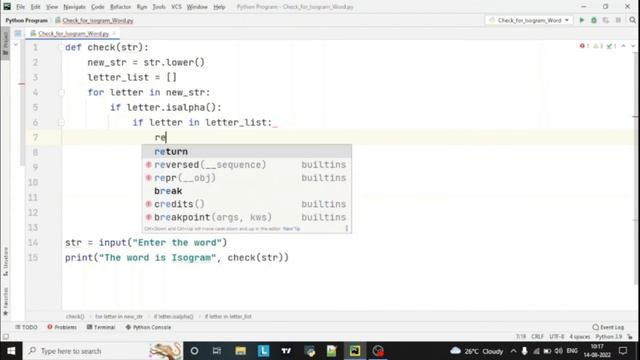Jump to next highlighted error arrow

[x=633, y=46]
